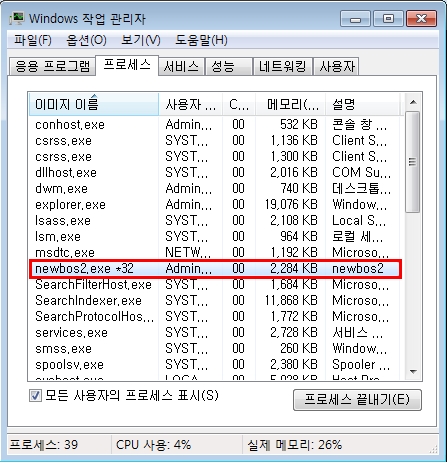
Task: Click the 11,868 KB memory cell
Action: (291, 301)
